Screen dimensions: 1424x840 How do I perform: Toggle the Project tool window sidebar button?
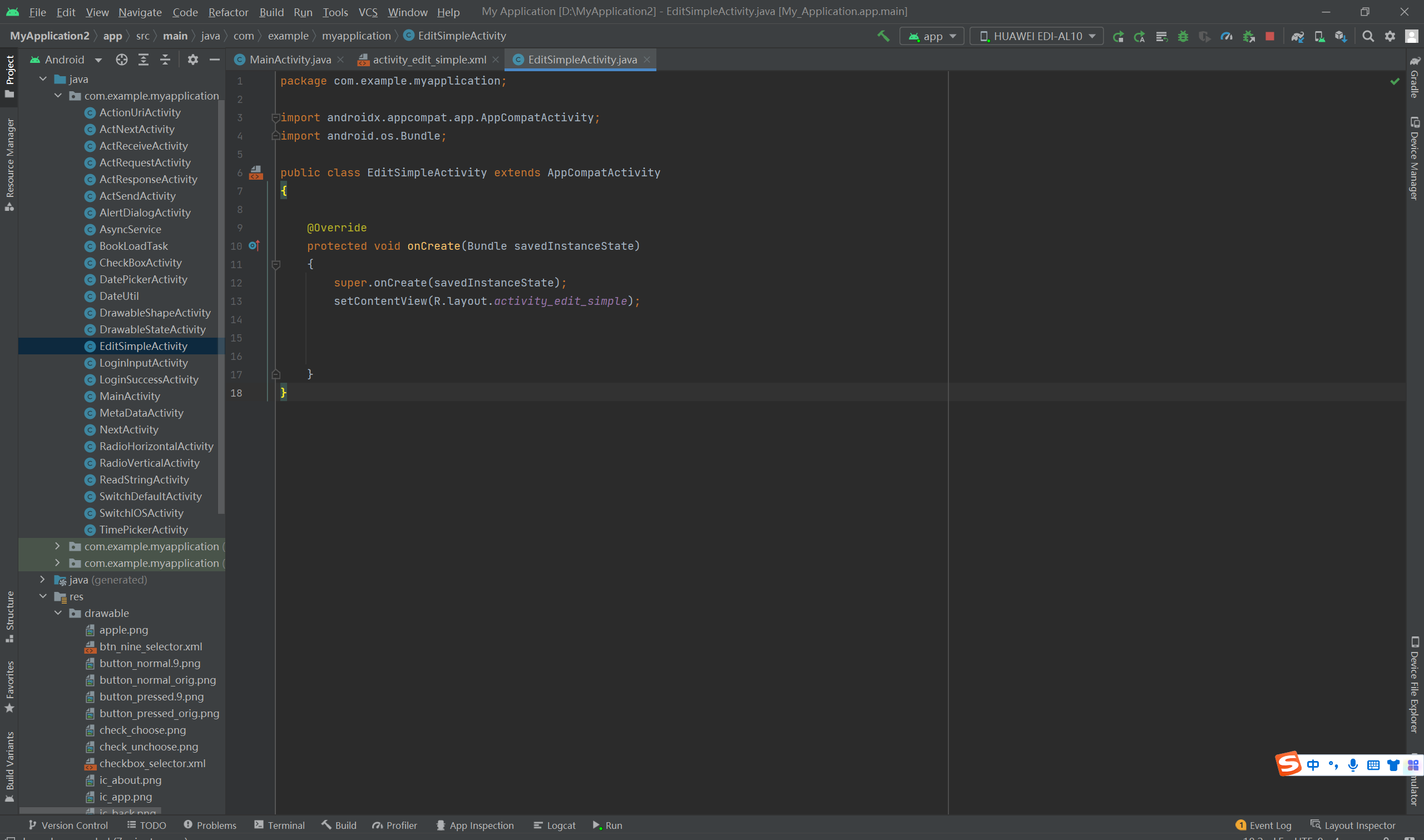point(9,75)
